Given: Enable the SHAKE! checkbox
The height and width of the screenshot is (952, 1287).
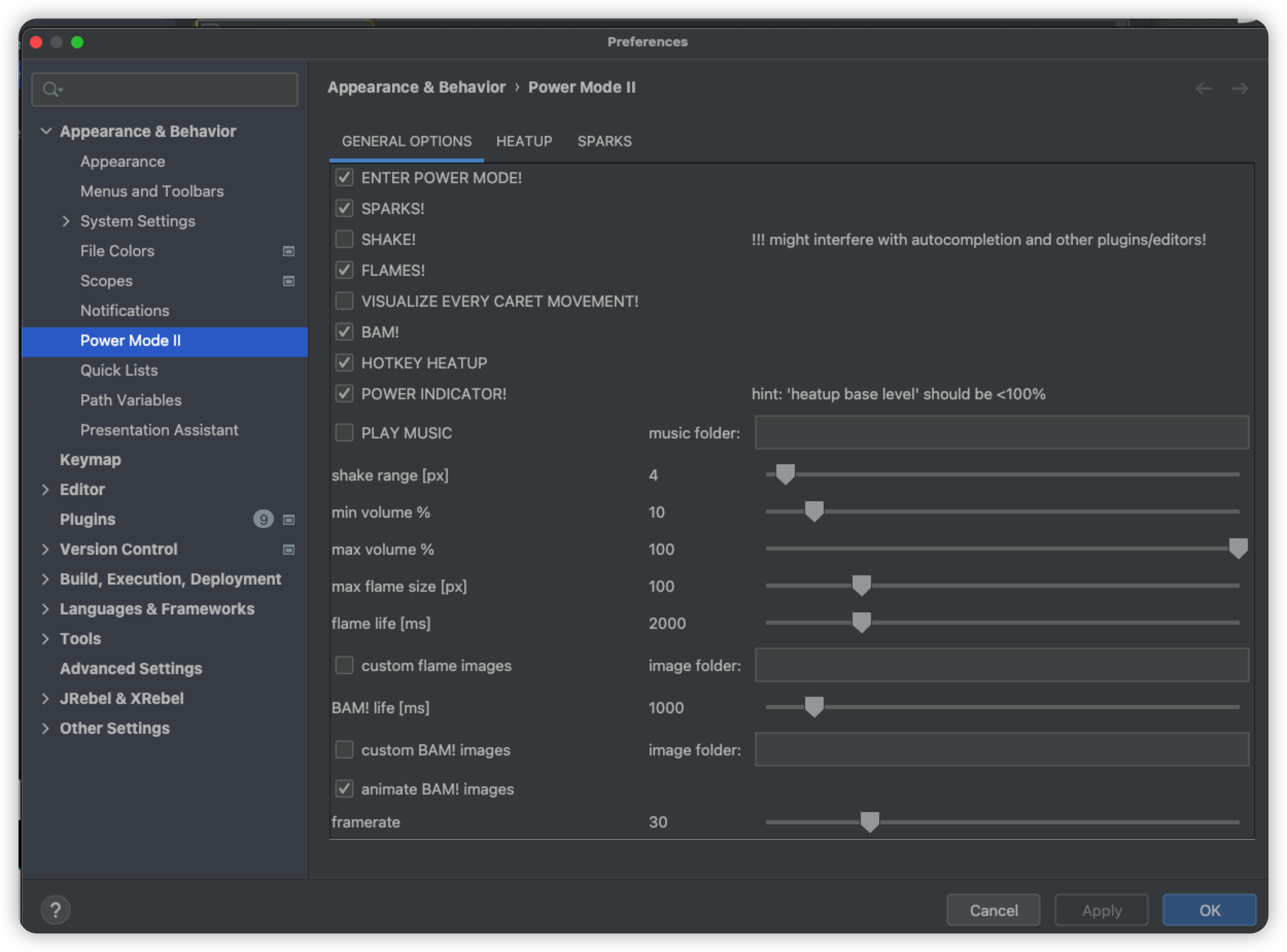Looking at the screenshot, I should click(x=344, y=239).
